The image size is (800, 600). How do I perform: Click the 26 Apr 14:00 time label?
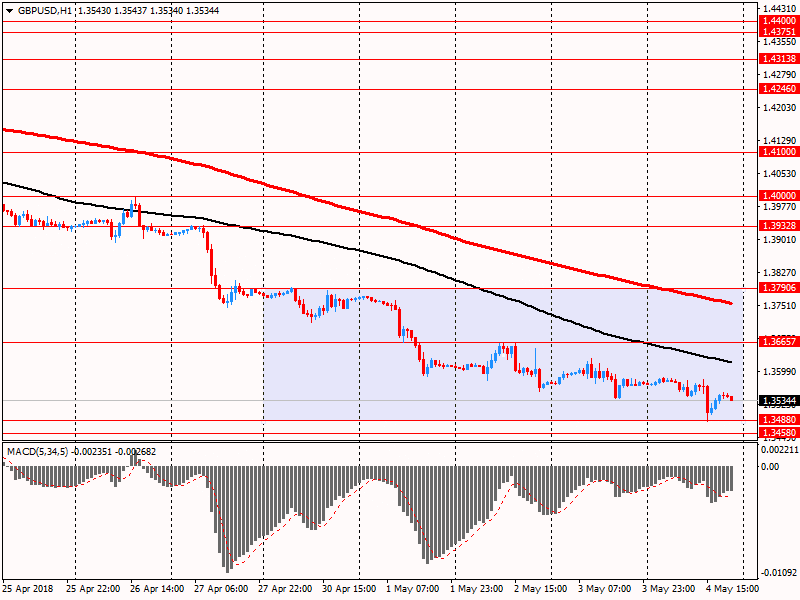tap(157, 589)
